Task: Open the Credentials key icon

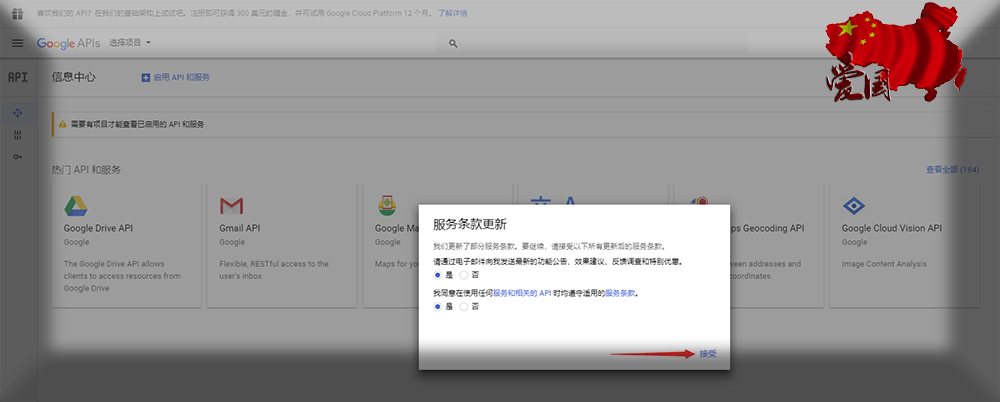Action: (x=17, y=157)
